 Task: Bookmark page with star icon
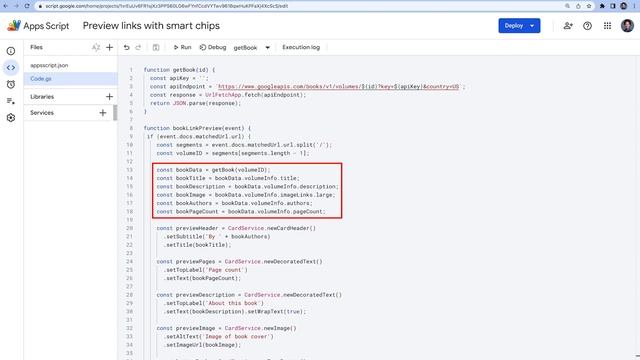[x=589, y=6]
